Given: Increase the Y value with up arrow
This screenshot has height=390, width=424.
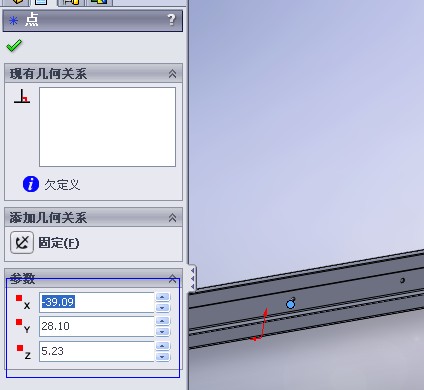Looking at the screenshot, I should click(163, 321).
